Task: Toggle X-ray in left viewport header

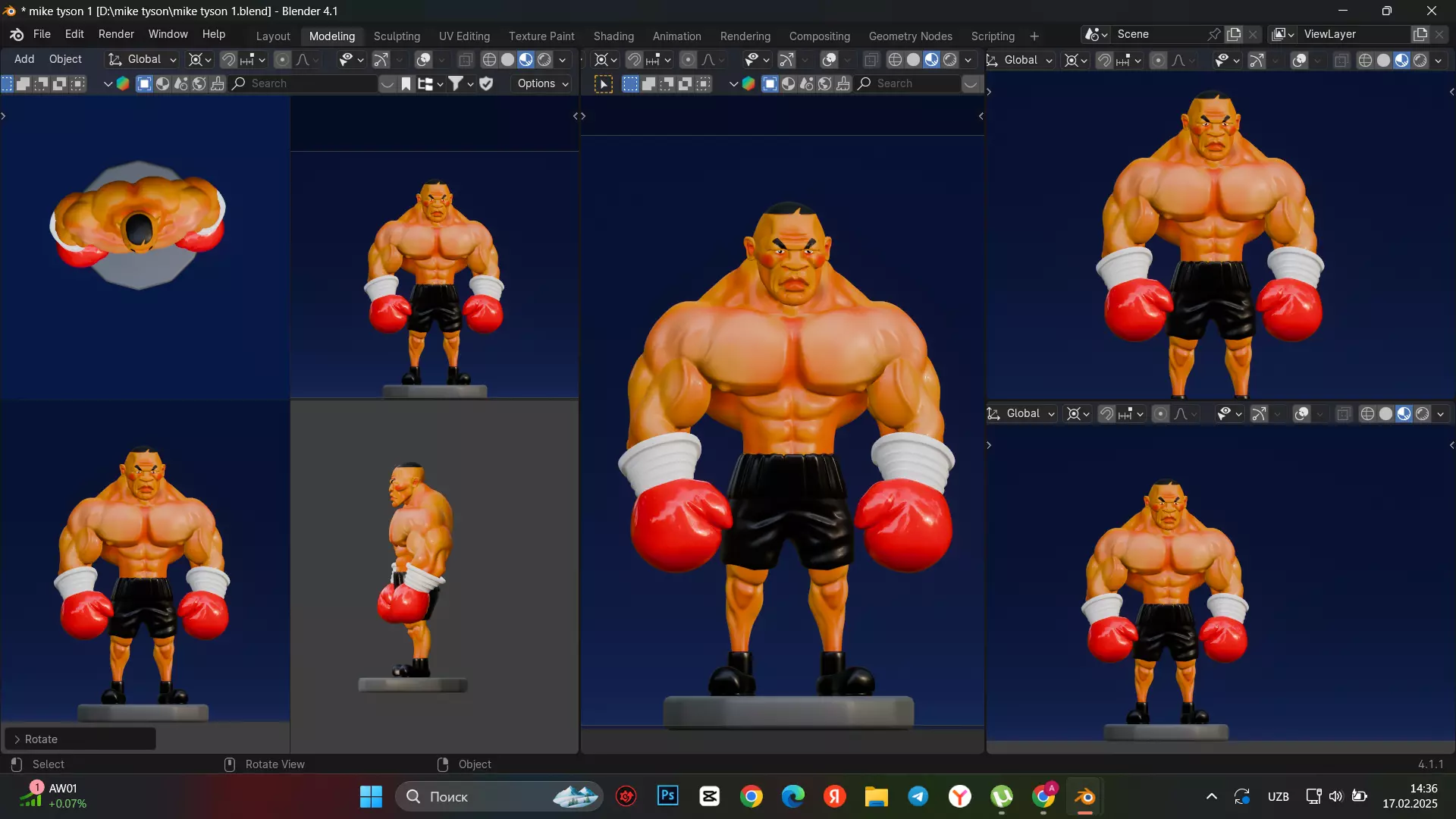Action: [466, 60]
